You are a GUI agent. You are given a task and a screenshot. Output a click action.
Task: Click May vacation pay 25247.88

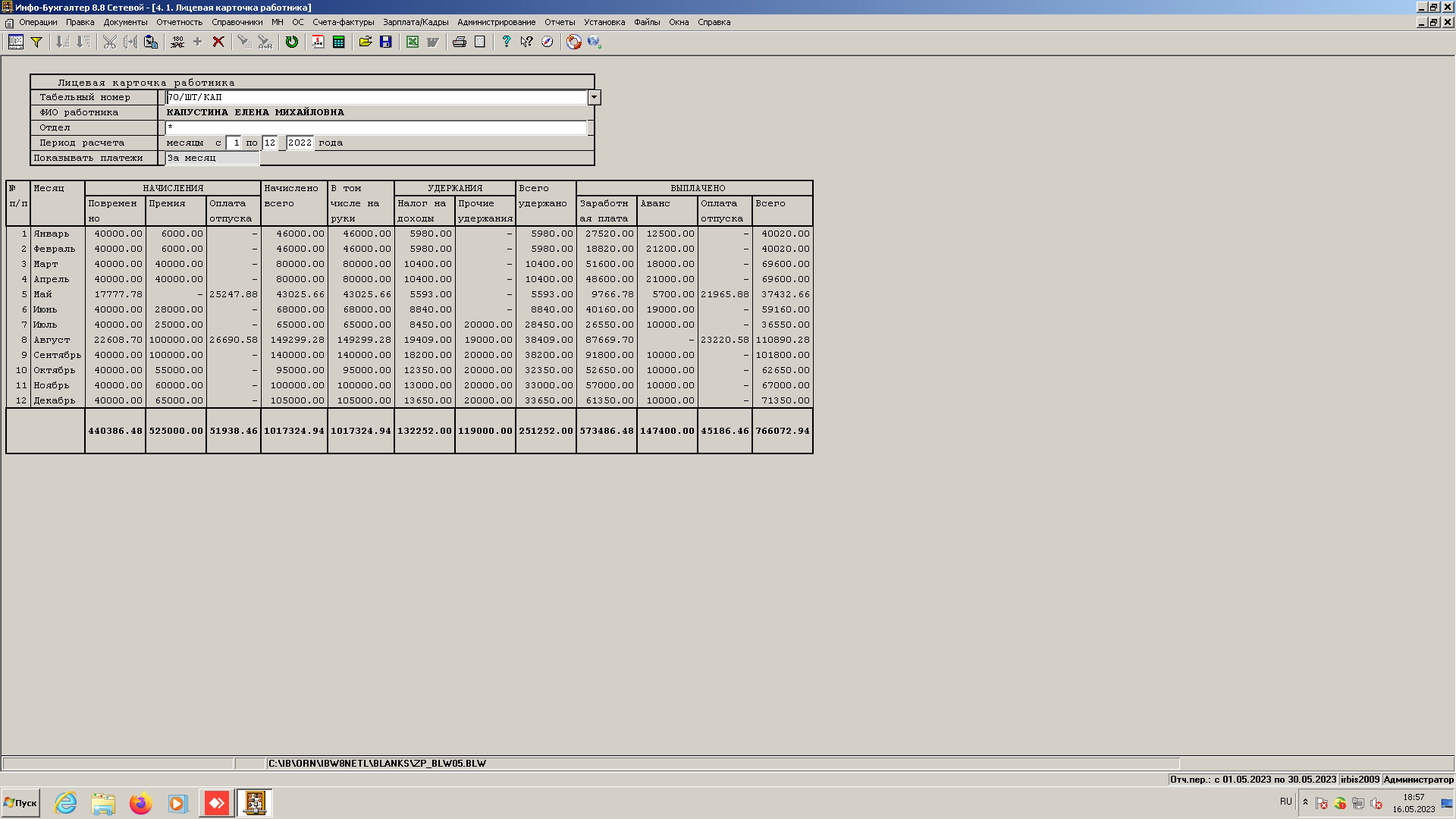pos(234,294)
